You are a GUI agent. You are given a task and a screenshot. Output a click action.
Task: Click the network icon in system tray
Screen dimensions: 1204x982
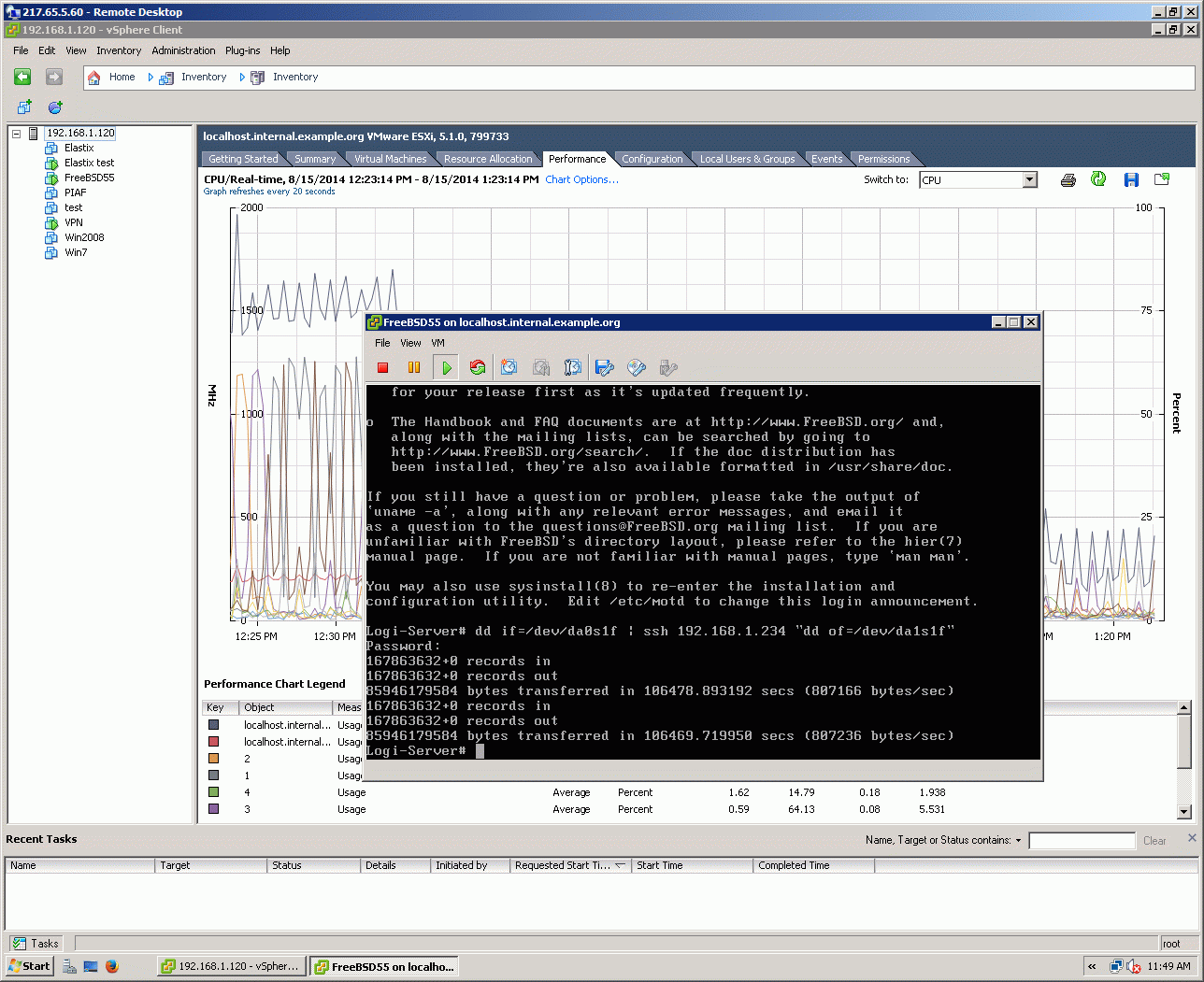click(1116, 966)
